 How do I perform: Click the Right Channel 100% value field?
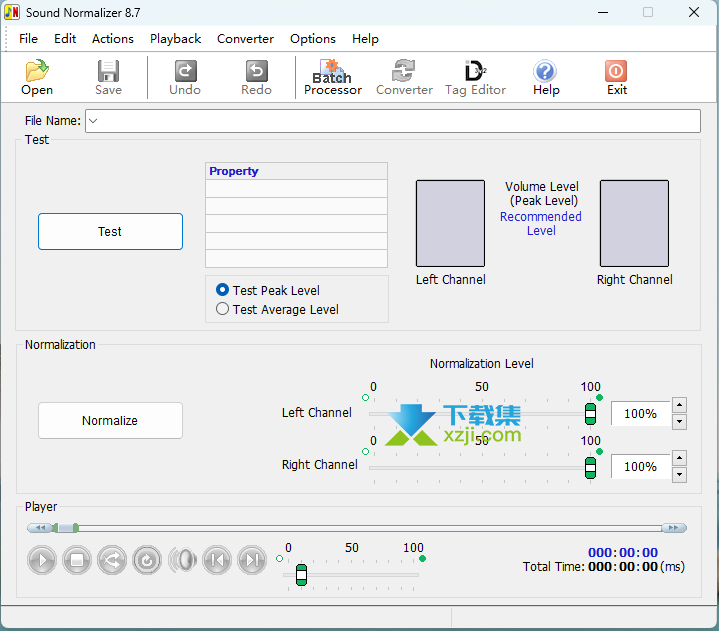(x=641, y=466)
